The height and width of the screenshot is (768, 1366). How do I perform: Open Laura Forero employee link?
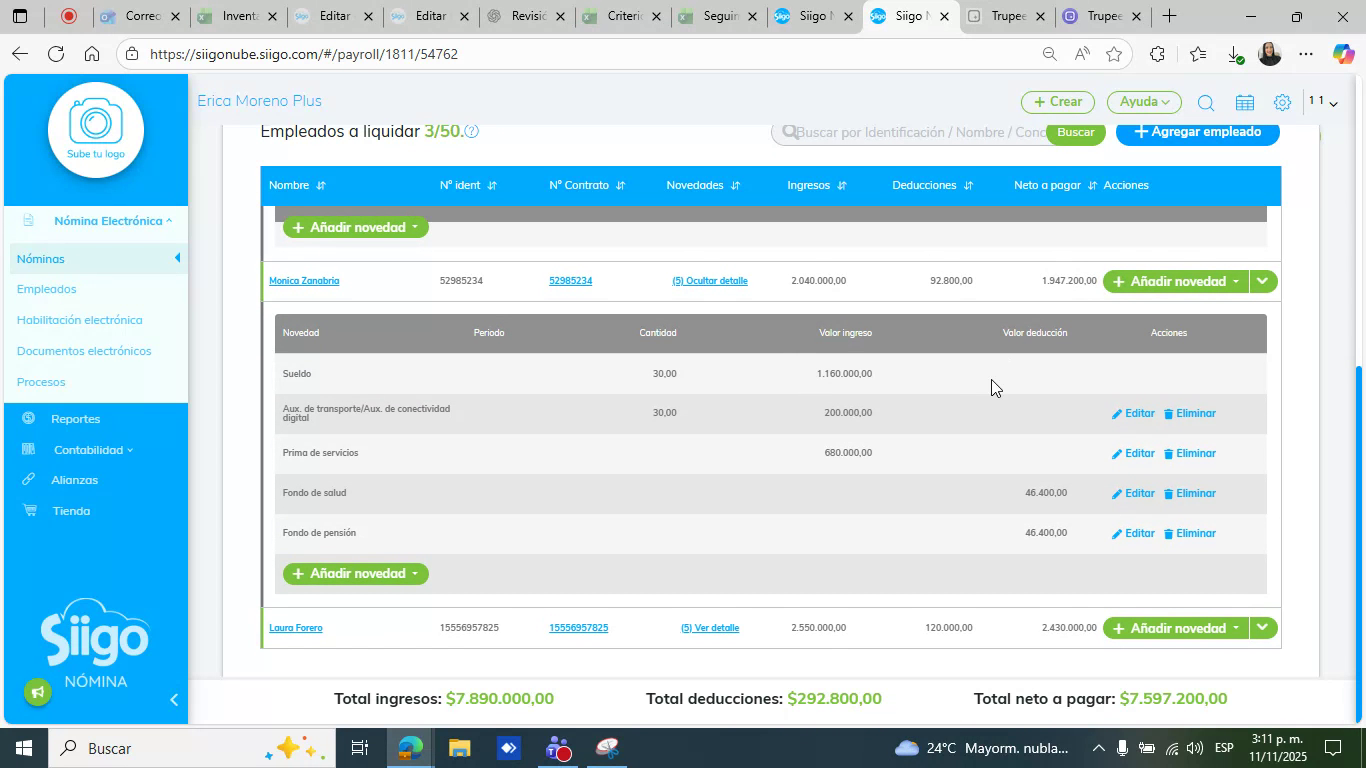click(x=296, y=628)
